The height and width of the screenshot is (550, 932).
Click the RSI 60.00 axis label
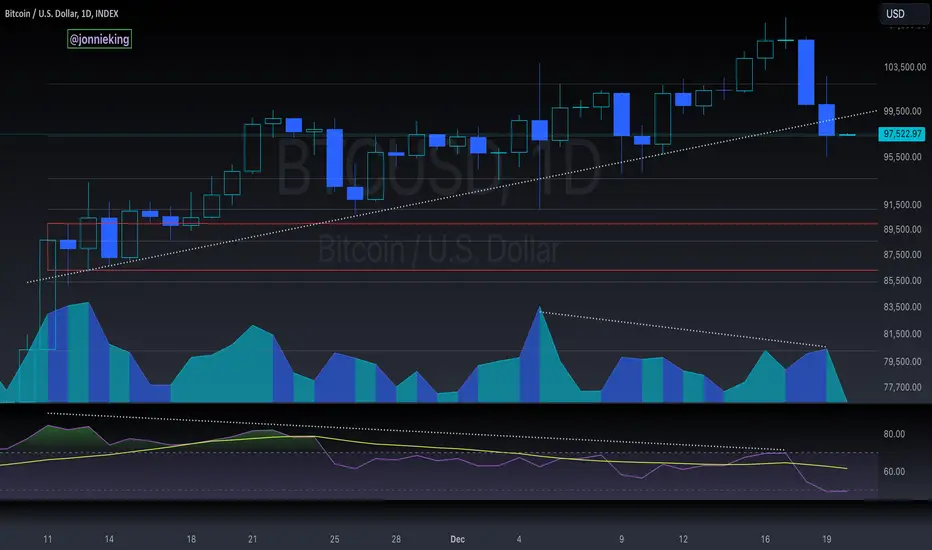(x=894, y=472)
